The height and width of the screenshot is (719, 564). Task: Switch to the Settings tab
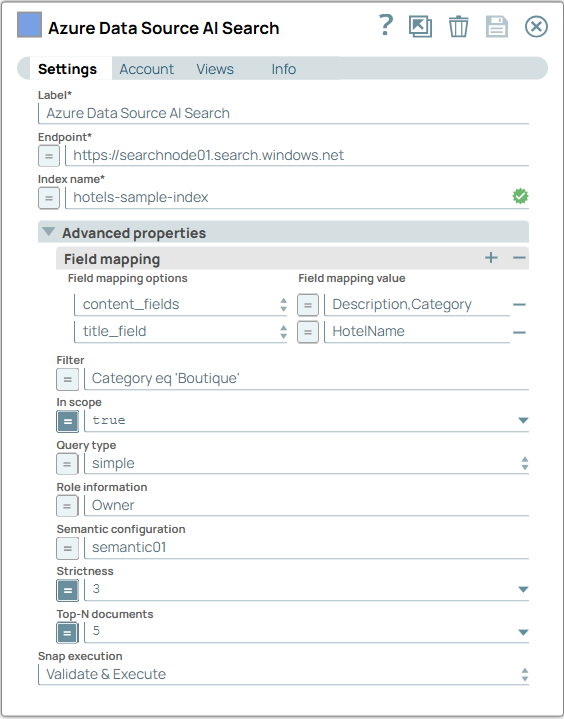point(67,69)
